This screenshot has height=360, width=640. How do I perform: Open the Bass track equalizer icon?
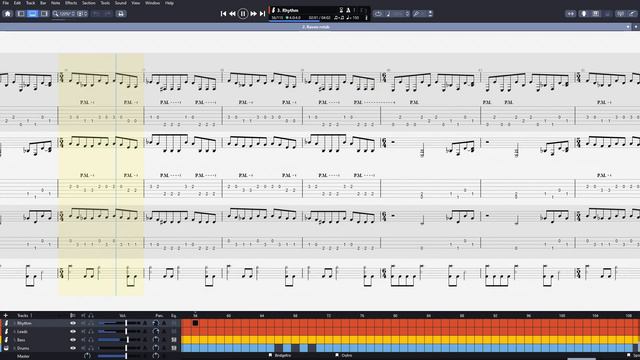tap(174, 340)
